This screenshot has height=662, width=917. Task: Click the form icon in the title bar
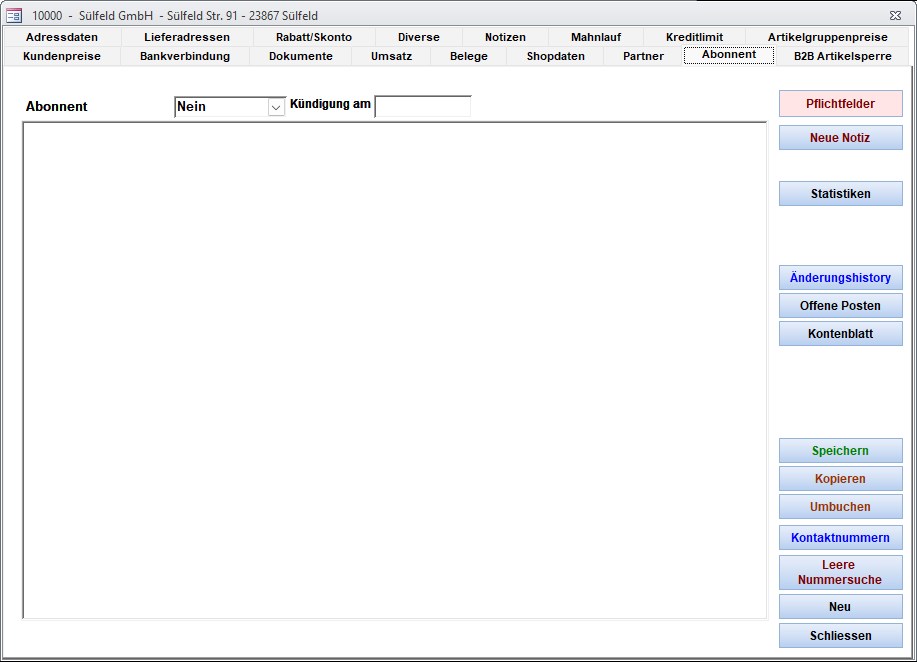(14, 15)
